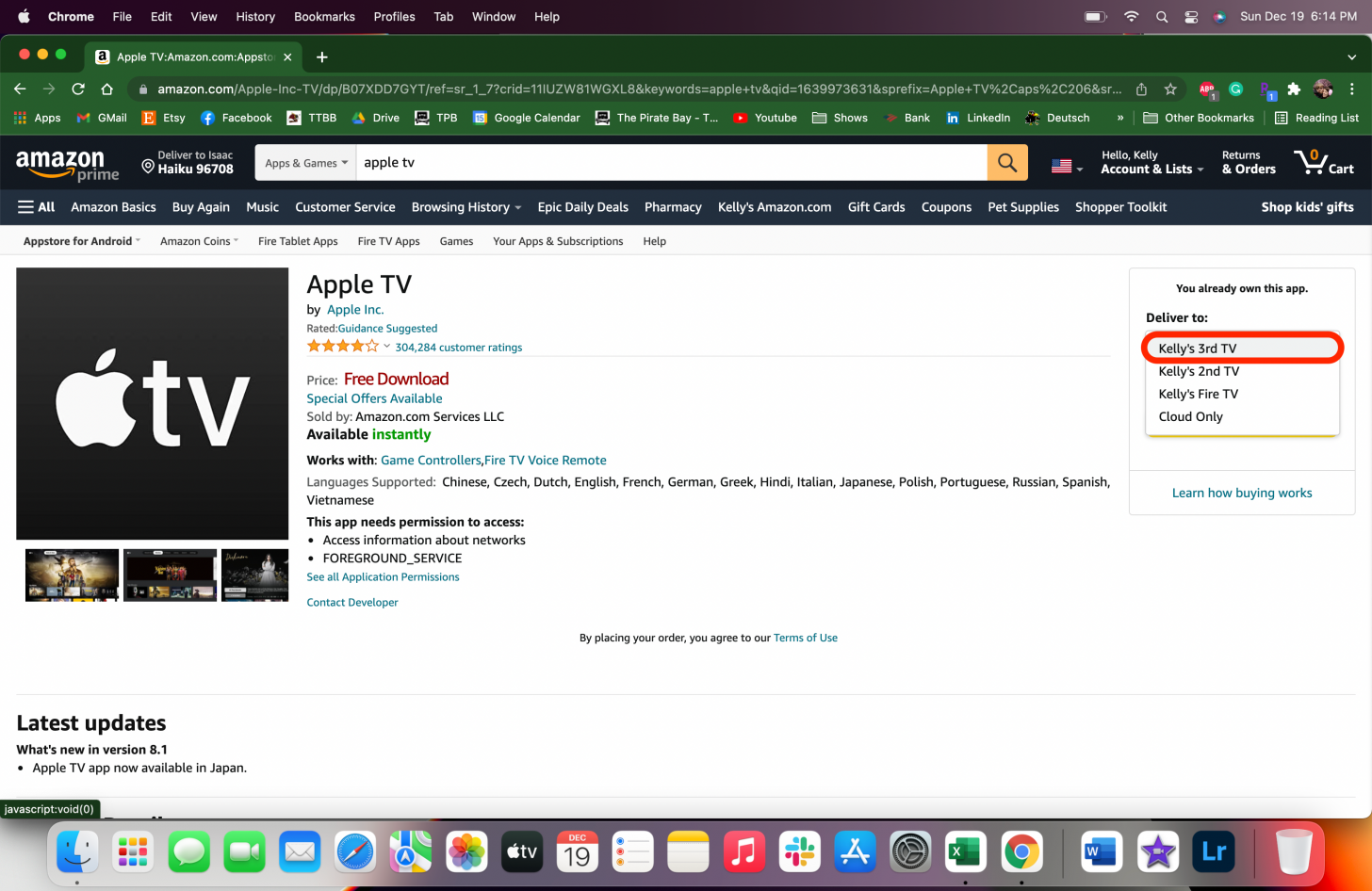Open Slack from the dock

[x=800, y=852]
